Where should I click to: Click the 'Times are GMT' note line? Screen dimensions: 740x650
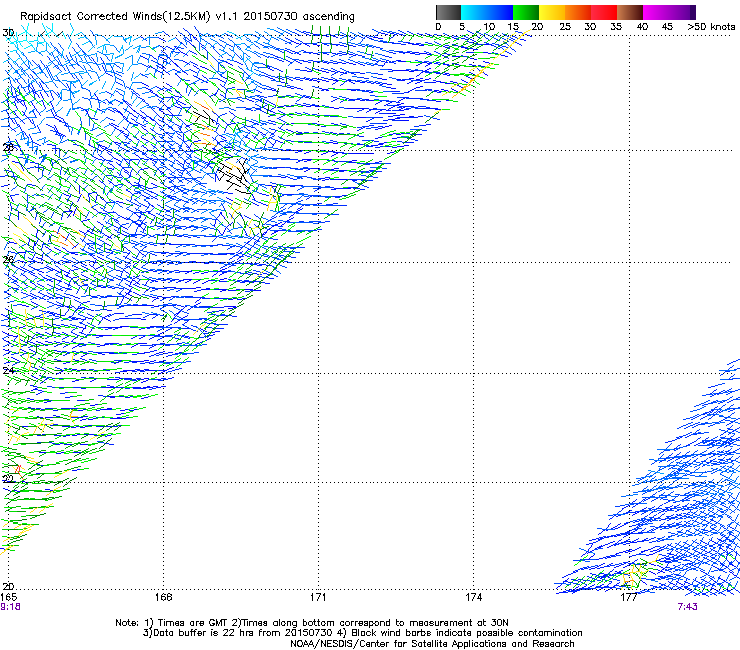point(312,623)
